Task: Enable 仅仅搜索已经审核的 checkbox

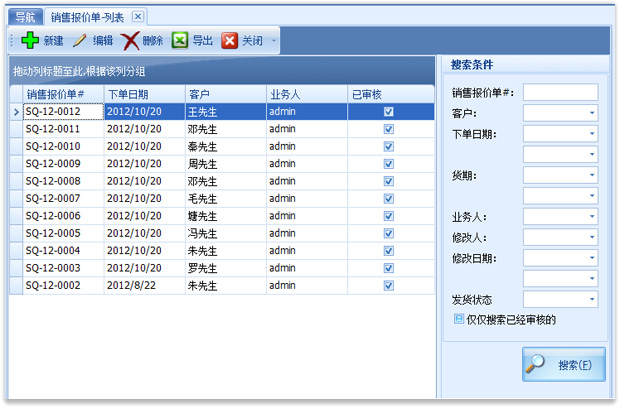Action: coord(459,320)
